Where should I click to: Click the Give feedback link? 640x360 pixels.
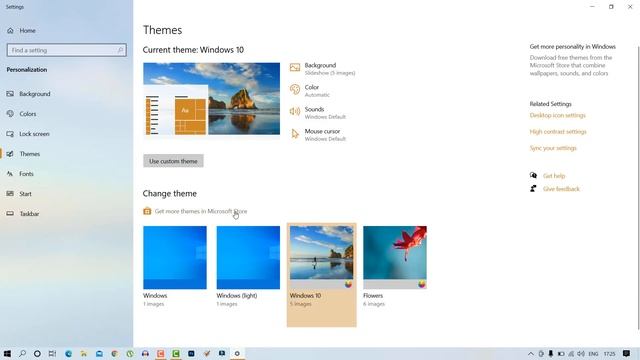coord(561,189)
